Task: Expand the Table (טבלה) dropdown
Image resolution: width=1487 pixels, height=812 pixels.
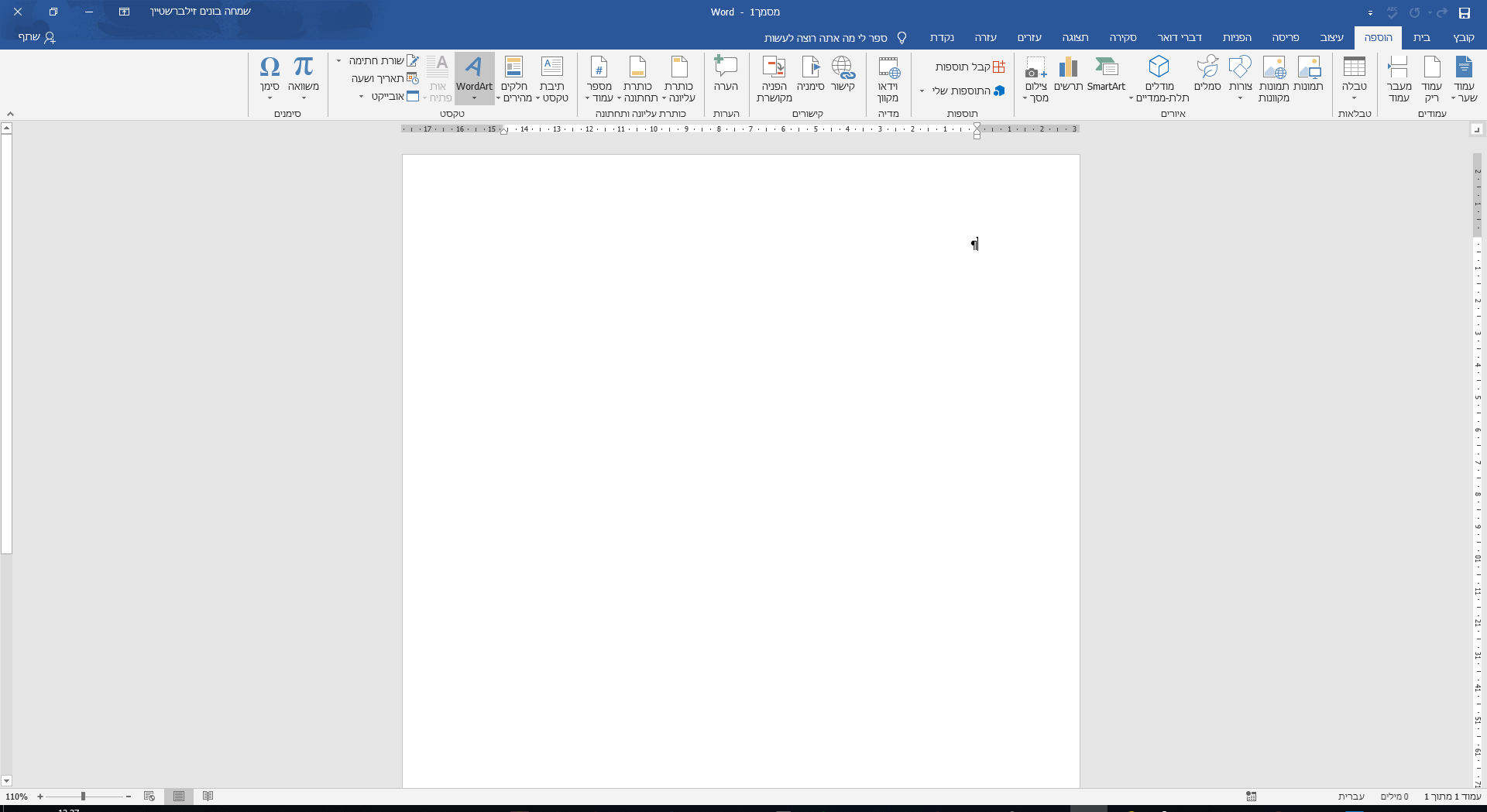Action: click(1354, 98)
